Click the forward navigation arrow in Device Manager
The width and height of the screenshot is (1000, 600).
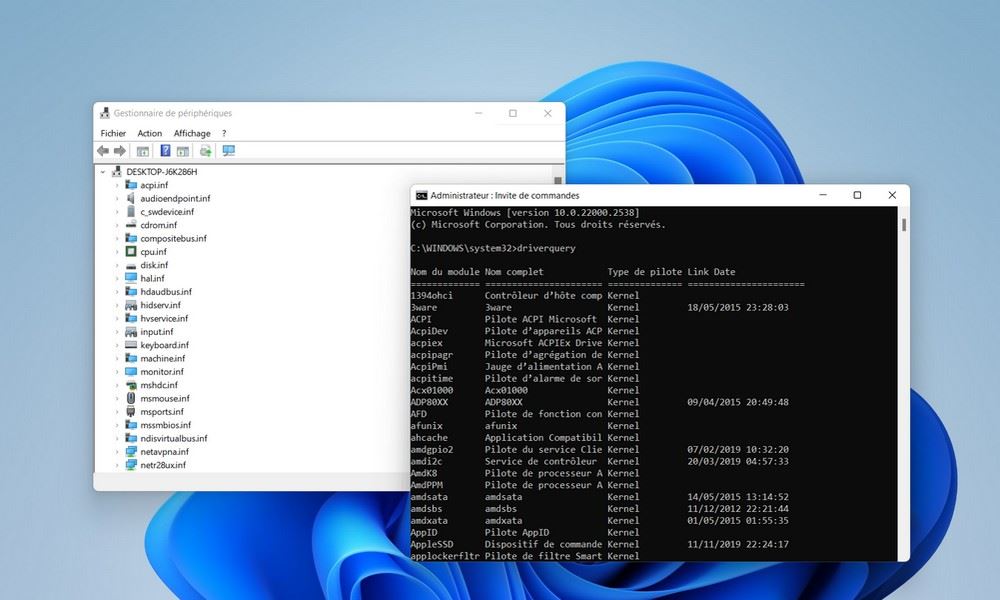pos(119,151)
